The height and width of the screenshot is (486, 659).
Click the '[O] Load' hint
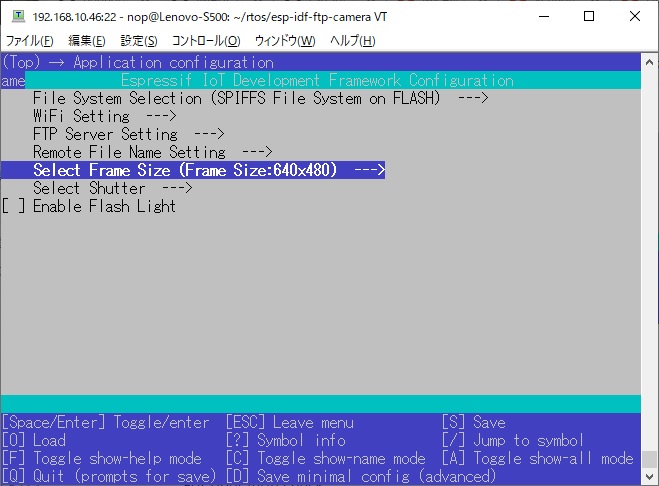[x=34, y=441]
